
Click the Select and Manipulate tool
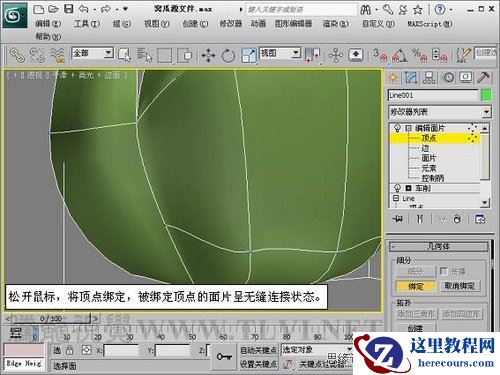tap(336, 55)
